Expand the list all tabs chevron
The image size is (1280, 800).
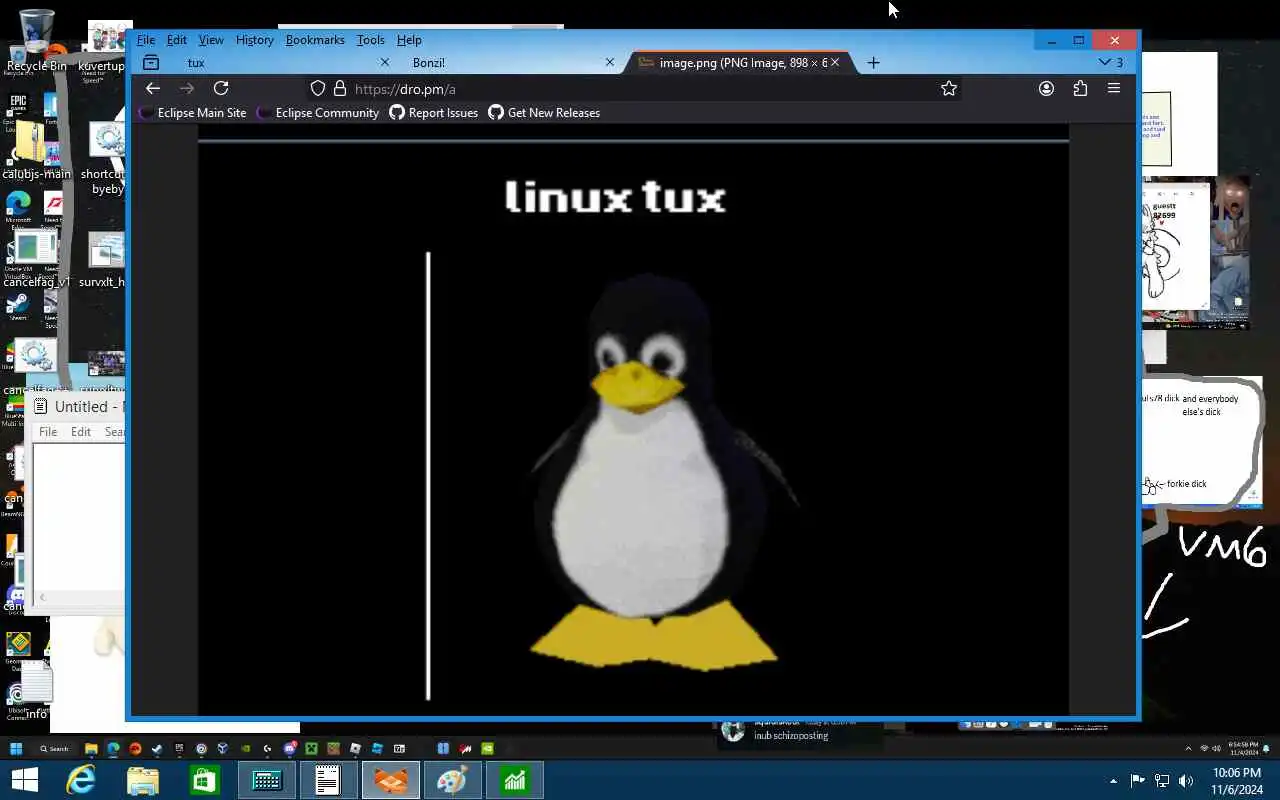(x=1105, y=62)
